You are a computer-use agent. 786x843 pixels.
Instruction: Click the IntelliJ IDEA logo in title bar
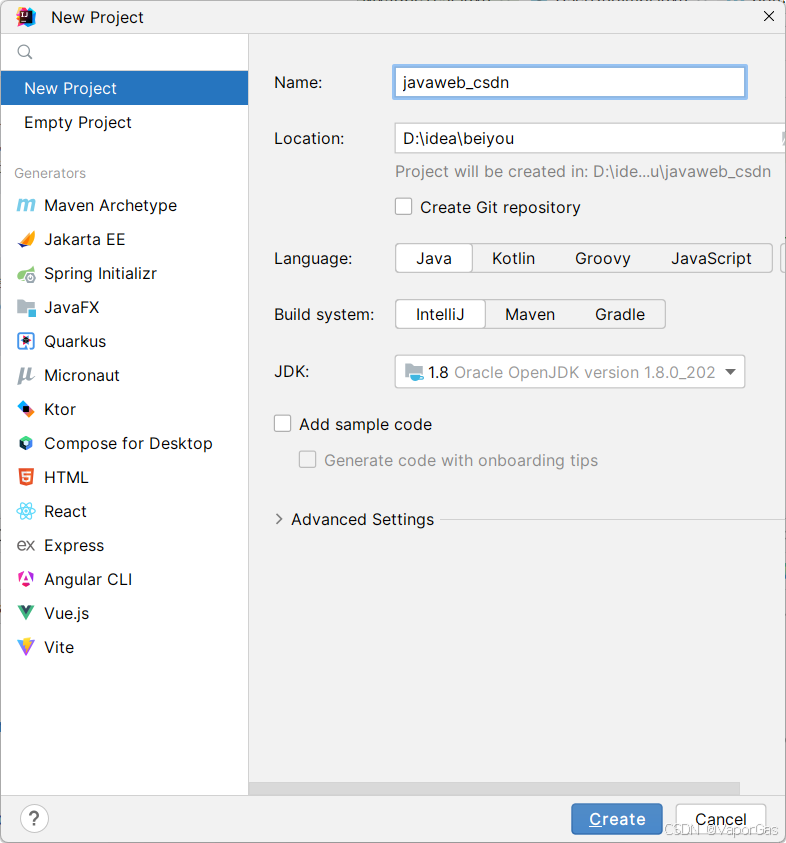(26, 17)
